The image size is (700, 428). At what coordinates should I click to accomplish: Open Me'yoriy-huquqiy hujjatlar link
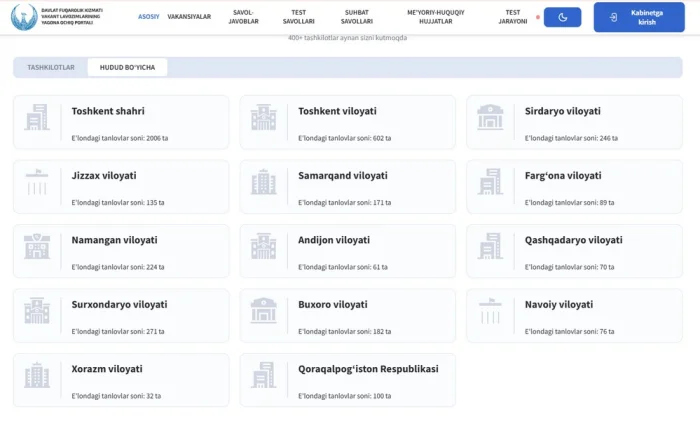[x=435, y=17]
